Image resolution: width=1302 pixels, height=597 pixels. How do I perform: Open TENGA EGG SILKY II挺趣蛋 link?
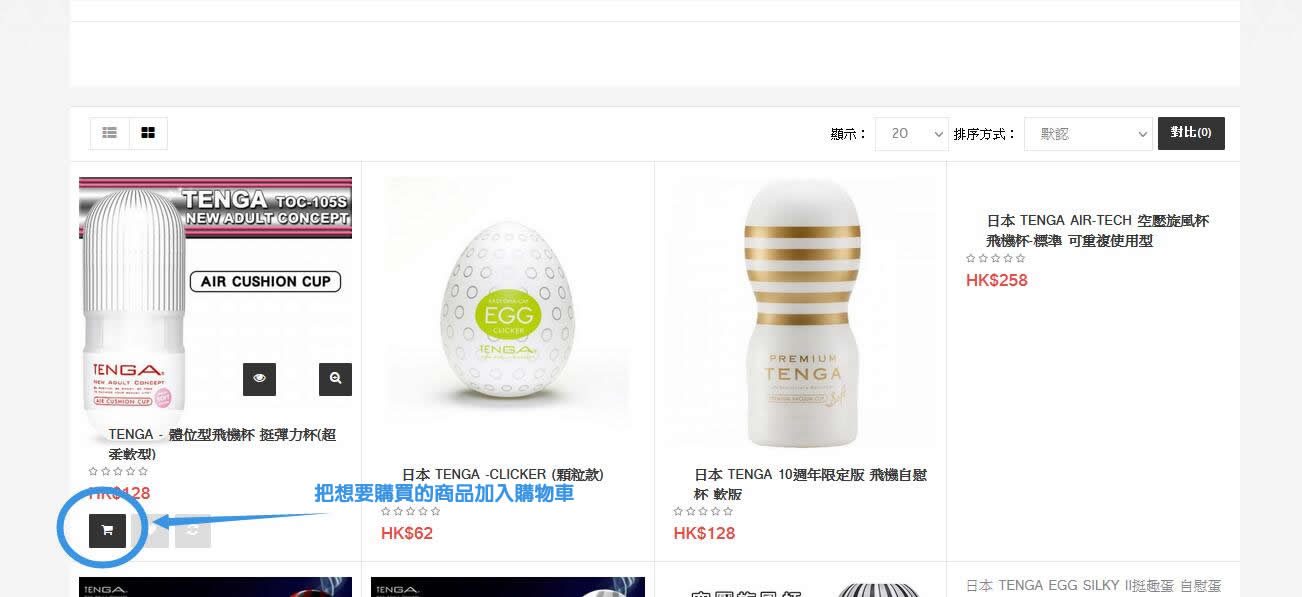point(1094,586)
